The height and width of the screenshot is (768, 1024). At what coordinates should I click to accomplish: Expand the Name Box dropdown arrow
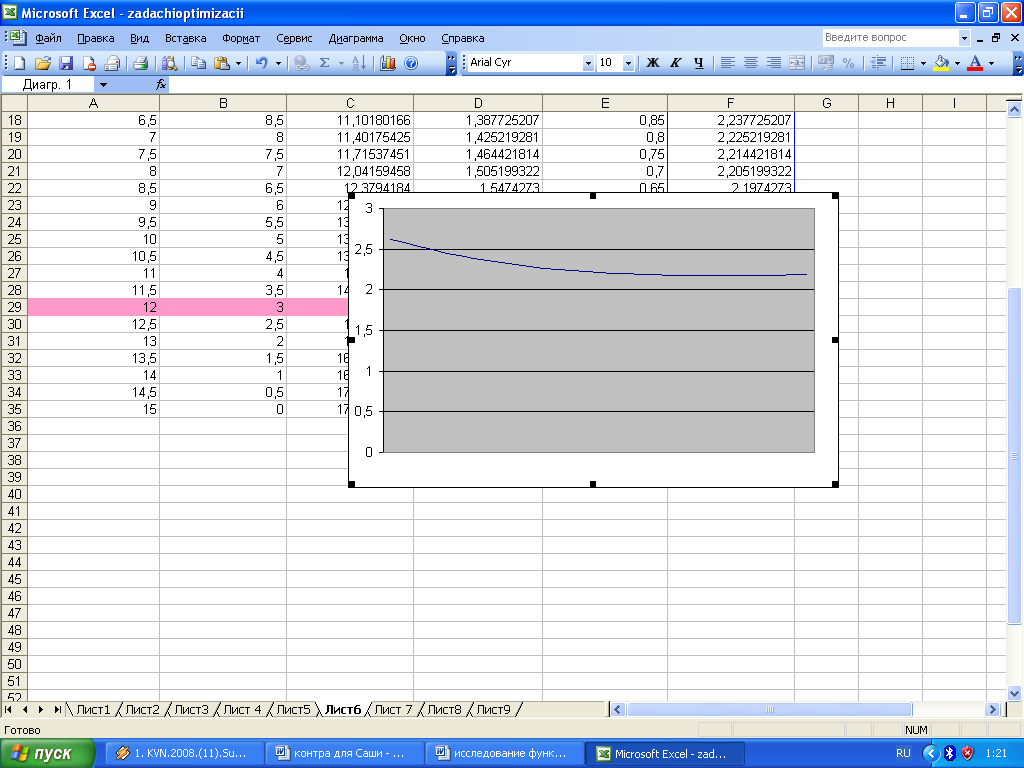tap(103, 85)
